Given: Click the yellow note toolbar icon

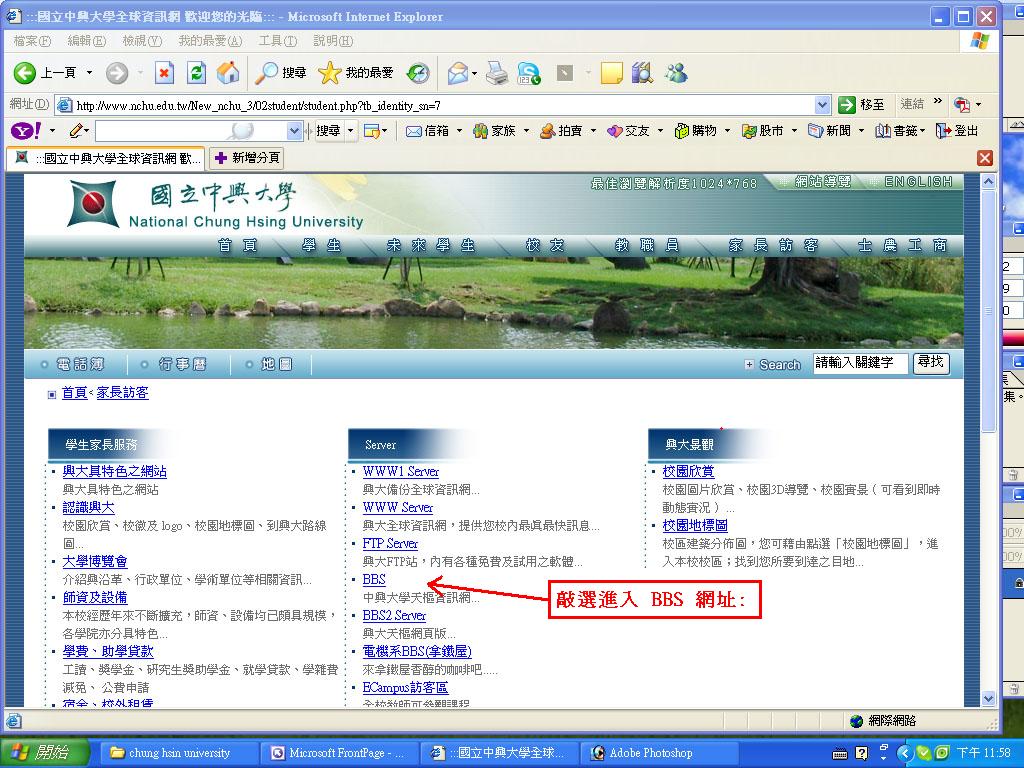Looking at the screenshot, I should pos(611,72).
